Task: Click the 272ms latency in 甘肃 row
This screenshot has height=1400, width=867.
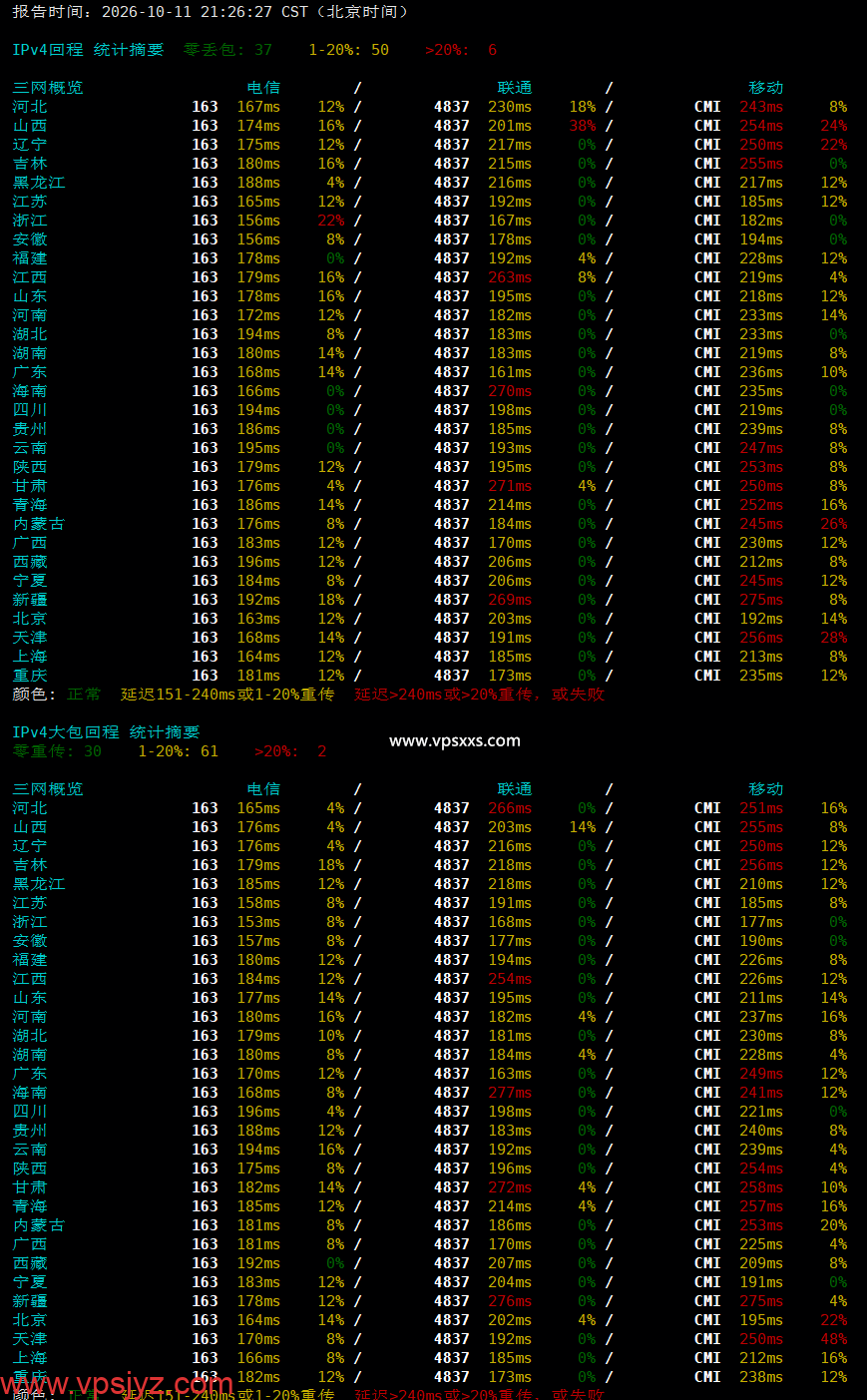Action: pyautogui.click(x=510, y=1187)
